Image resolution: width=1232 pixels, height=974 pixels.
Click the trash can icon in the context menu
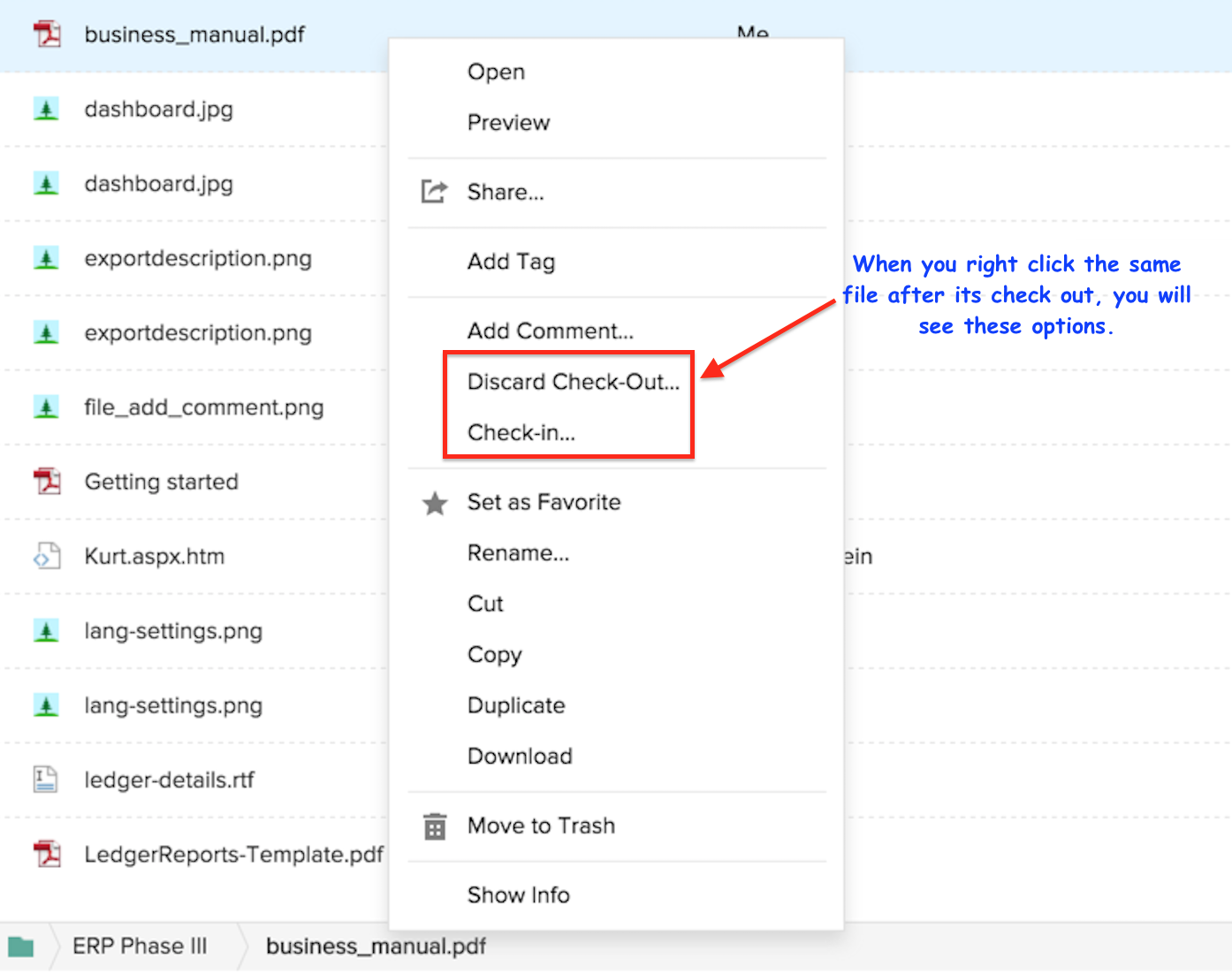tap(435, 826)
